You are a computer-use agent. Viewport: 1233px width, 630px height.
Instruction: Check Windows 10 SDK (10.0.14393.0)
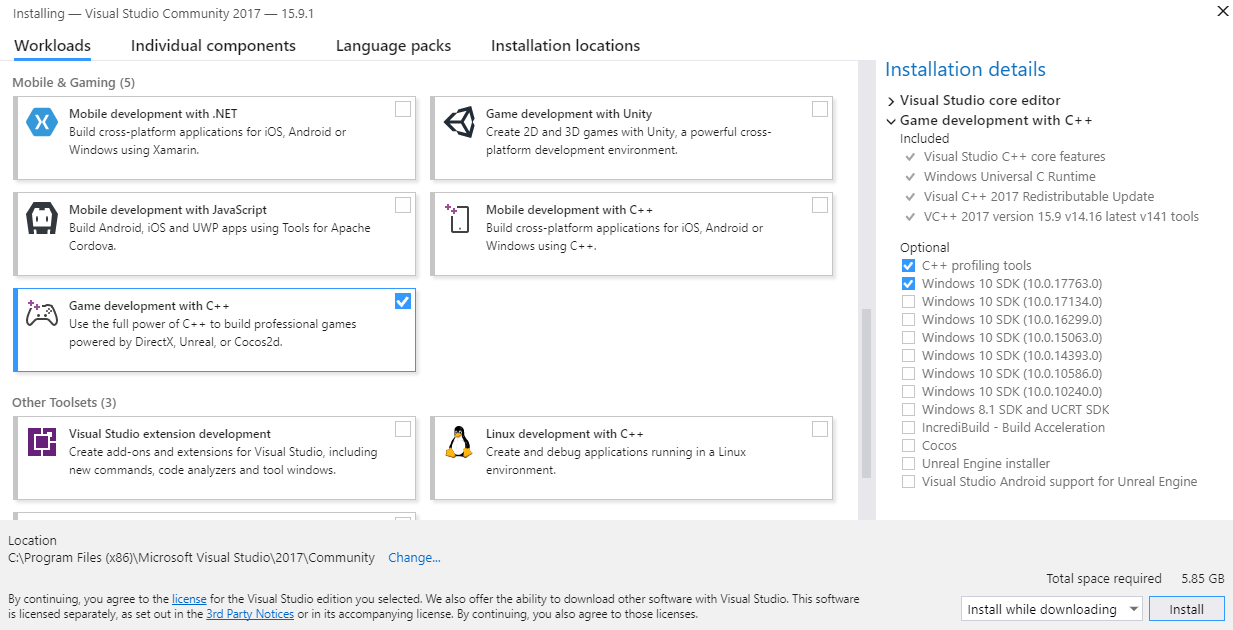[x=908, y=356]
